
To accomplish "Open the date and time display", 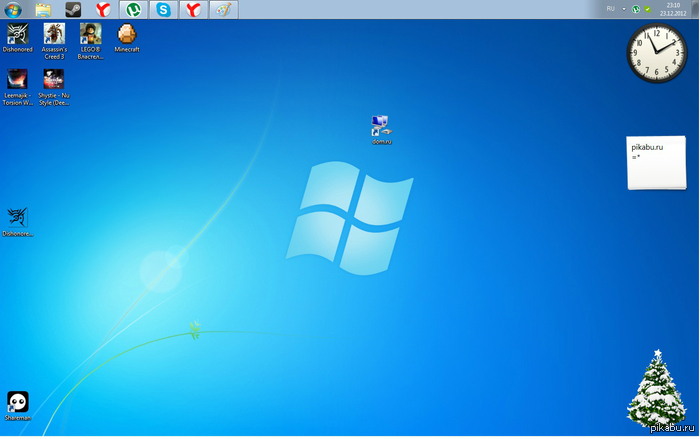I will click(x=672, y=9).
